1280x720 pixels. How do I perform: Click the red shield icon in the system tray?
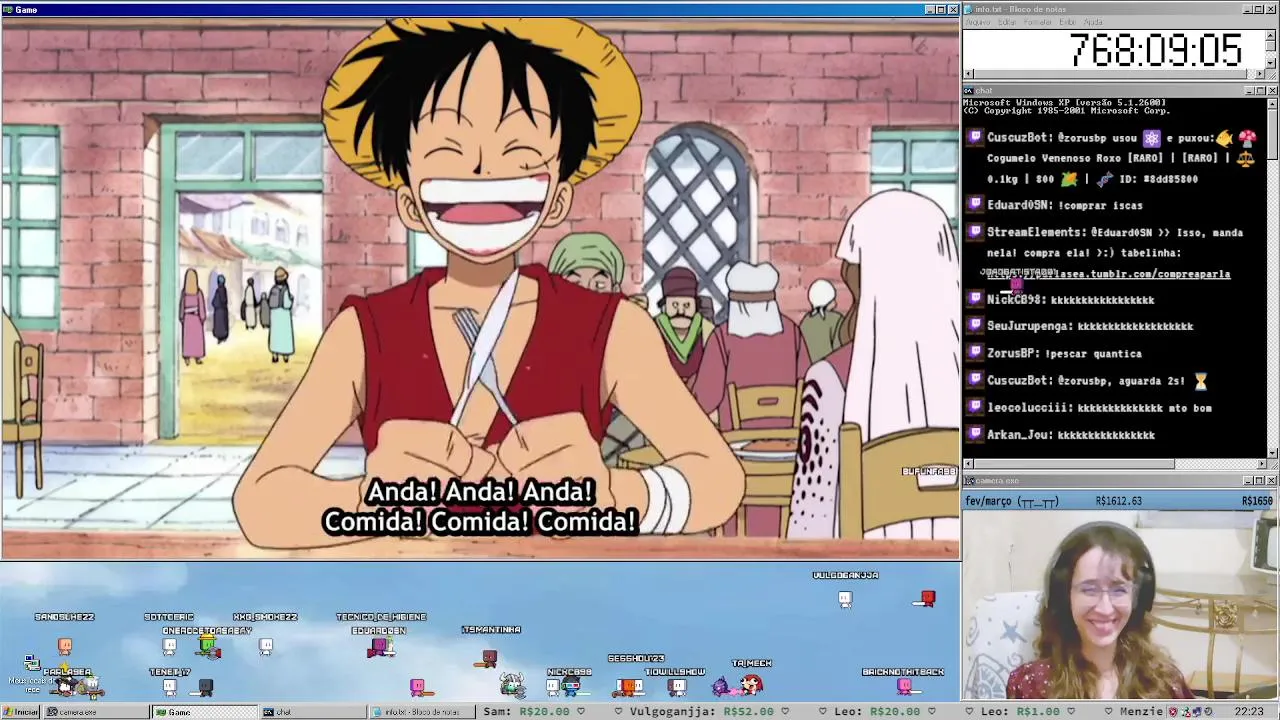pos(1173,712)
